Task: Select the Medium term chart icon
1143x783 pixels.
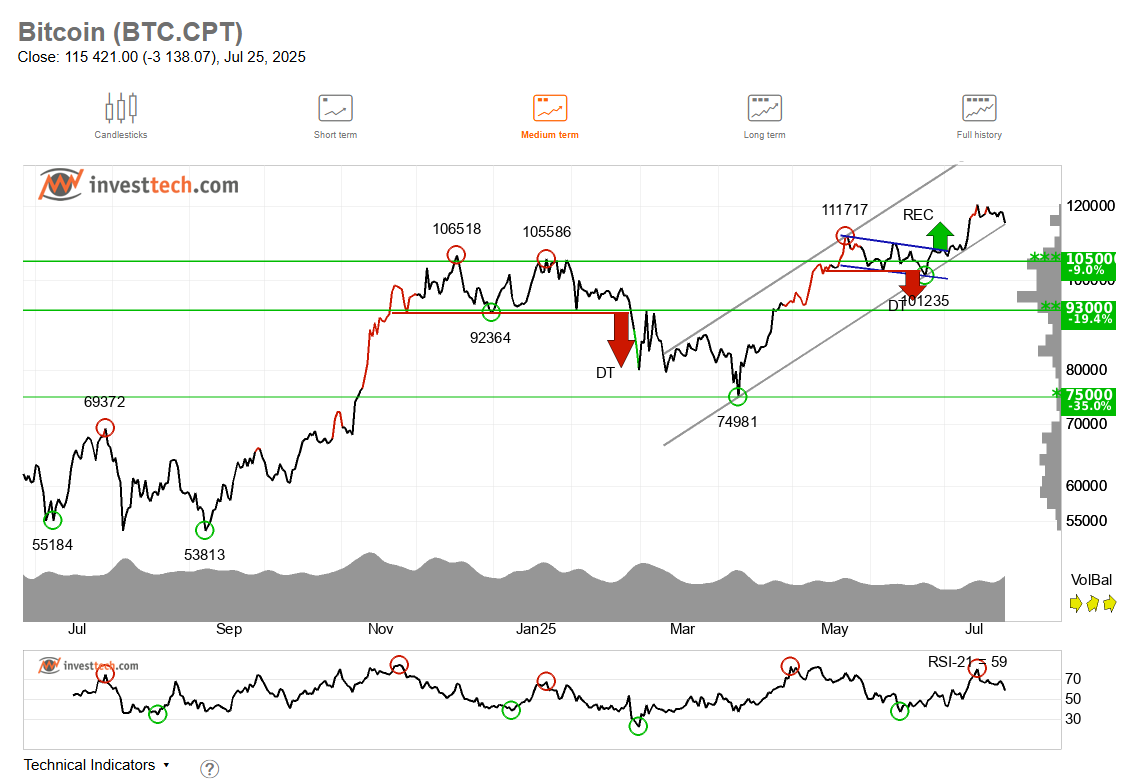Action: tap(550, 108)
